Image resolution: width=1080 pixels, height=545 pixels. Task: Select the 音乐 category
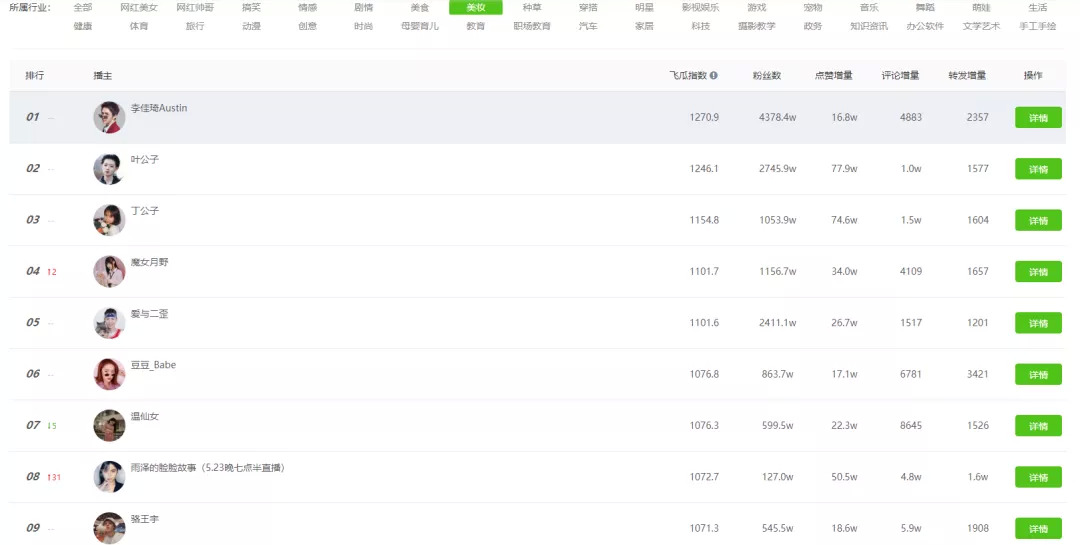pos(869,8)
